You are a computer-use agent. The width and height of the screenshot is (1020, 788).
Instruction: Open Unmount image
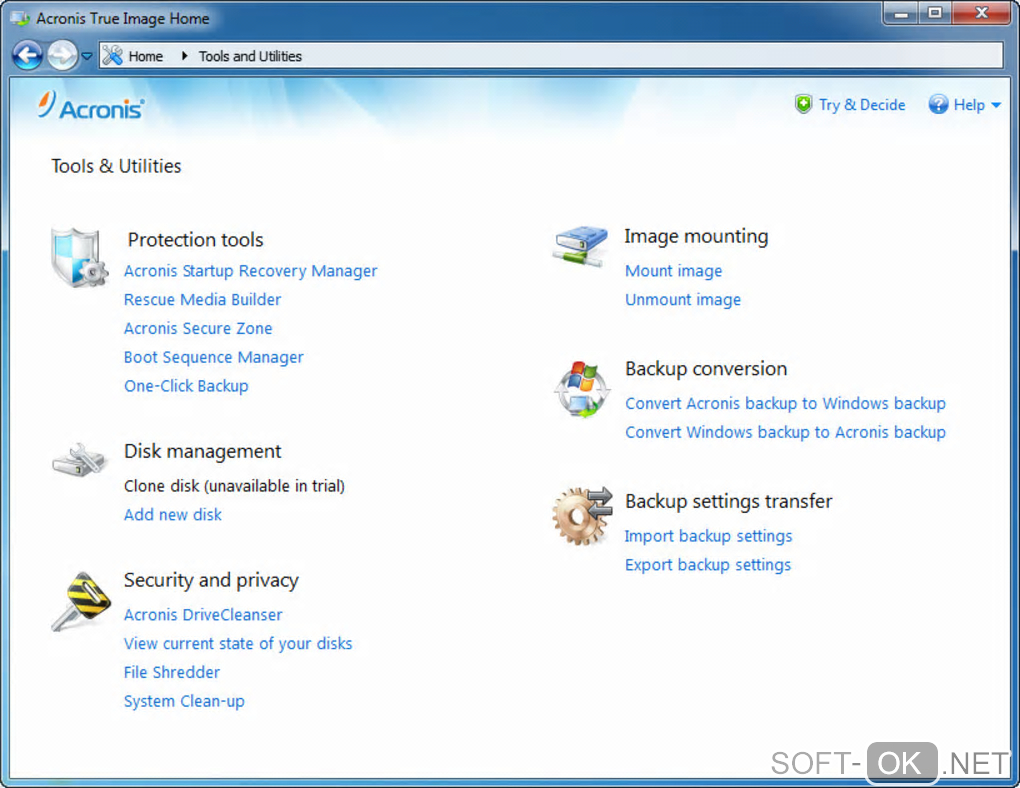(683, 299)
